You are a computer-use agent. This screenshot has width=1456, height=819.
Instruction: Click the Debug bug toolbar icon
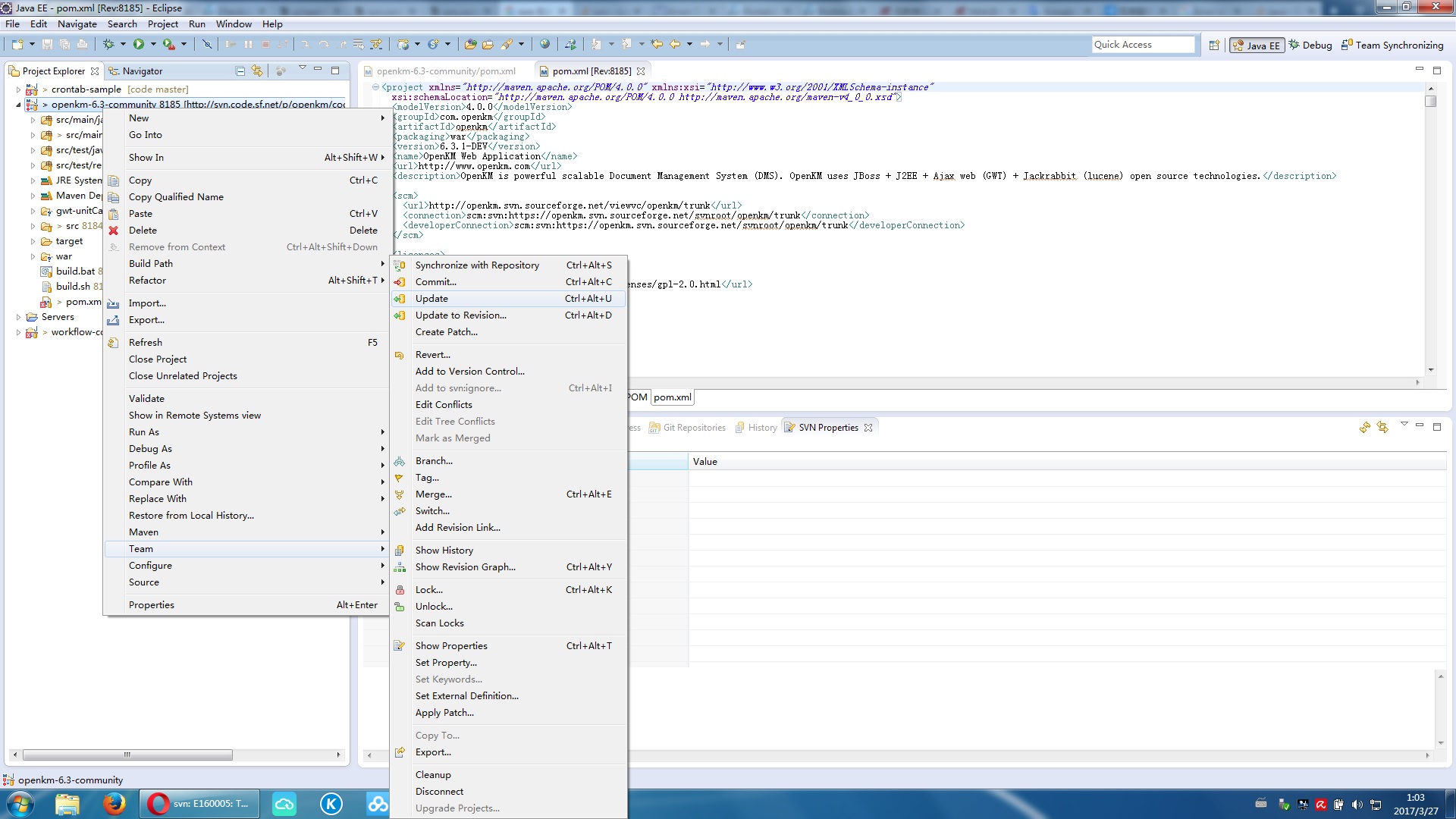point(108,45)
